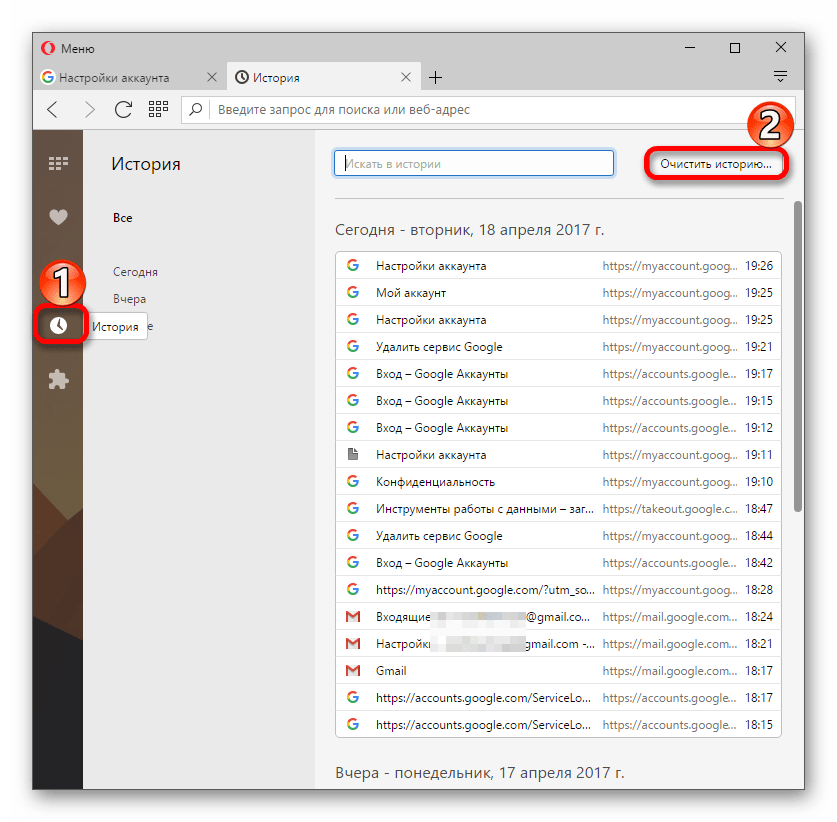Select the Все history filter
Image resolution: width=837 pixels, height=822 pixels.
pyautogui.click(x=122, y=218)
